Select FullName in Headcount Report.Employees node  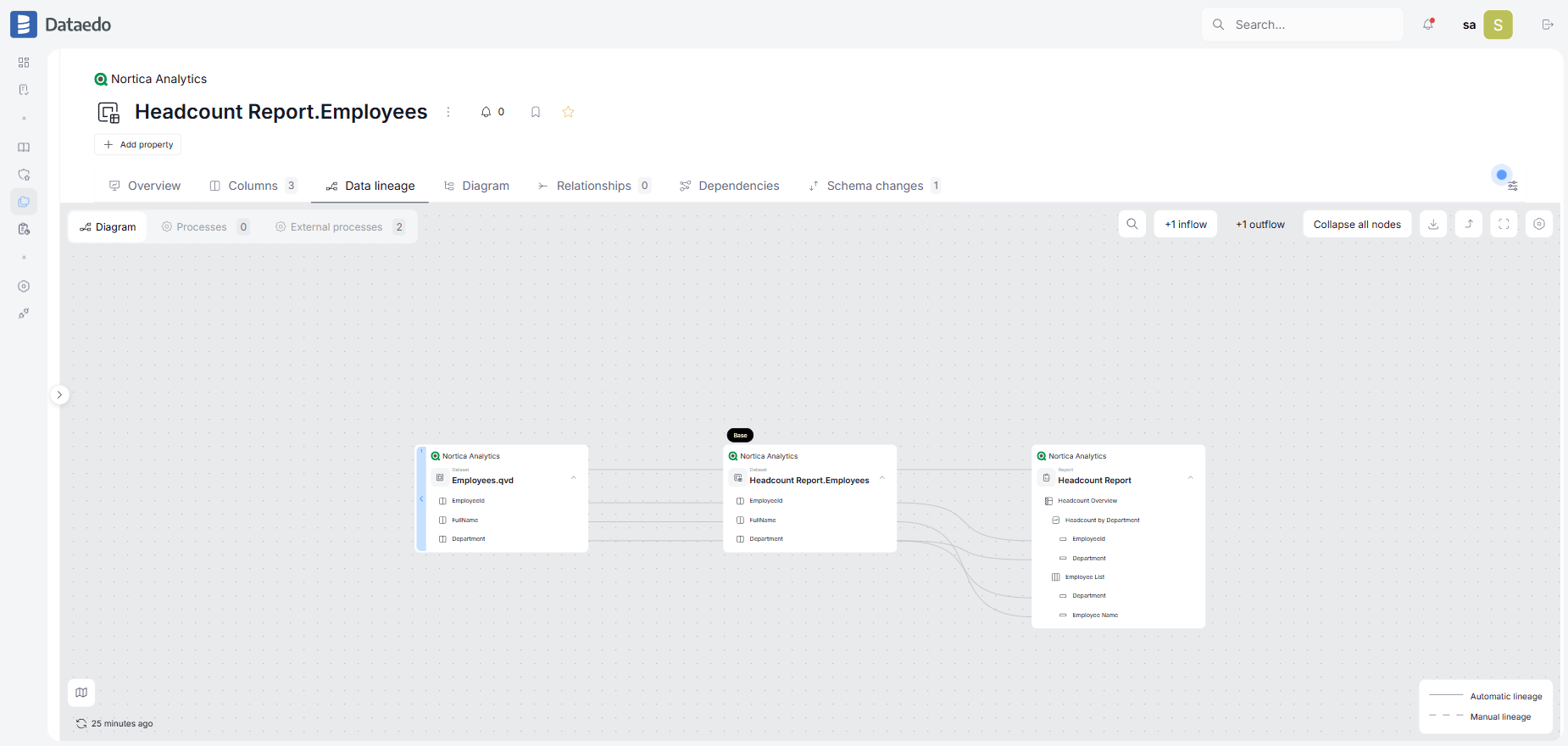(763, 521)
